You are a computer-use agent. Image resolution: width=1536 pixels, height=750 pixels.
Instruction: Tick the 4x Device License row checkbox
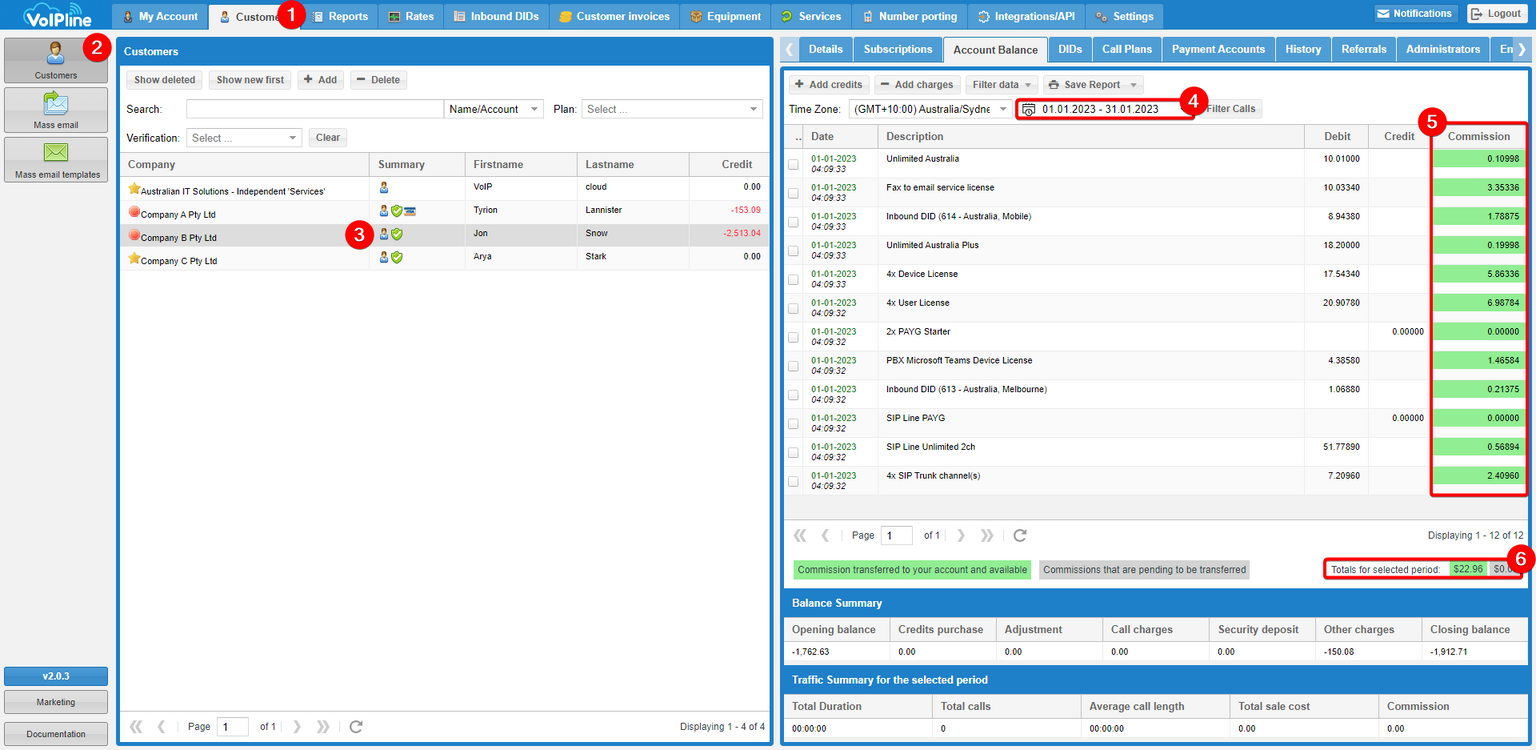click(793, 280)
